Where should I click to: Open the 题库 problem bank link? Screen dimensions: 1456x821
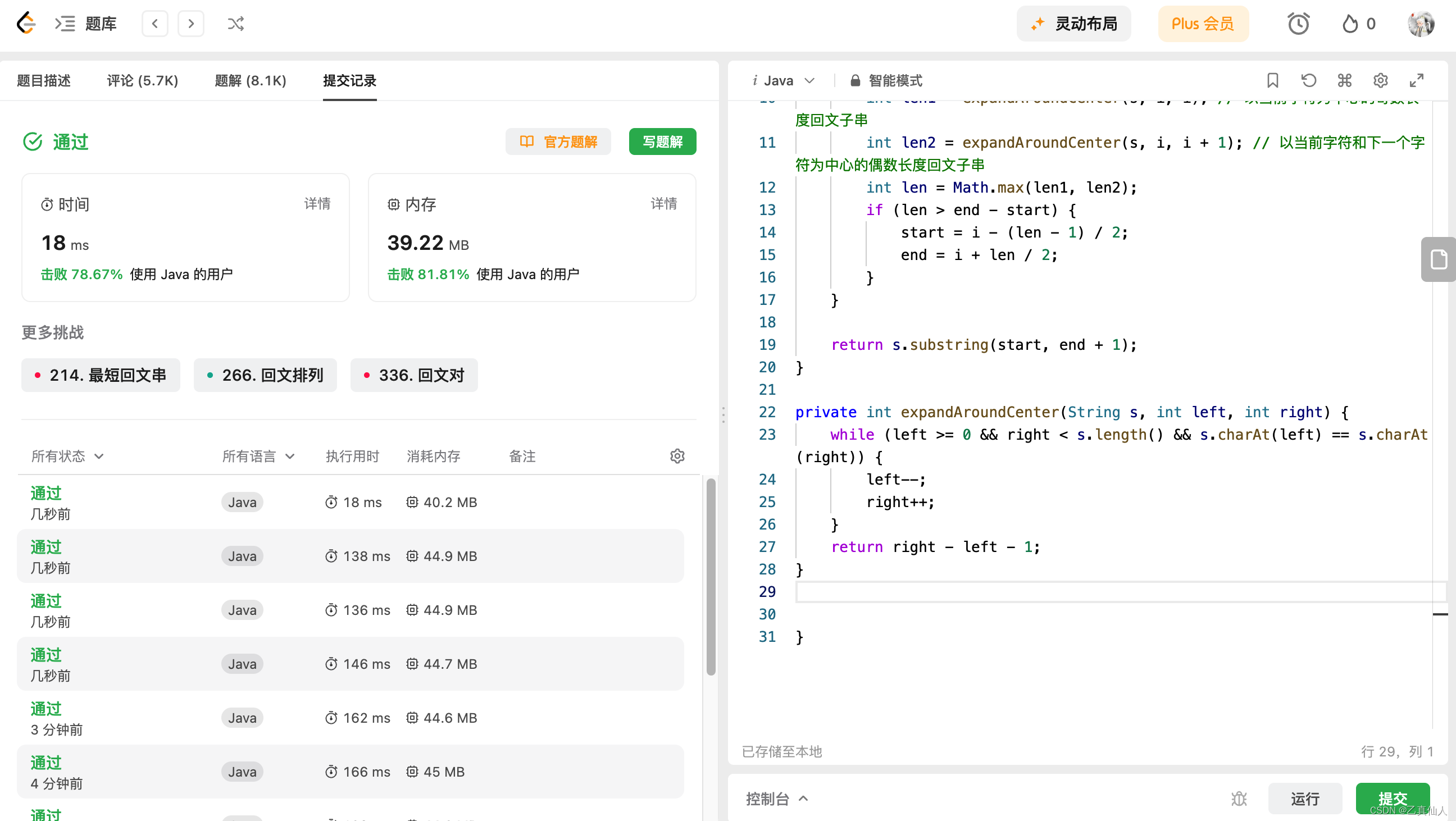click(101, 24)
